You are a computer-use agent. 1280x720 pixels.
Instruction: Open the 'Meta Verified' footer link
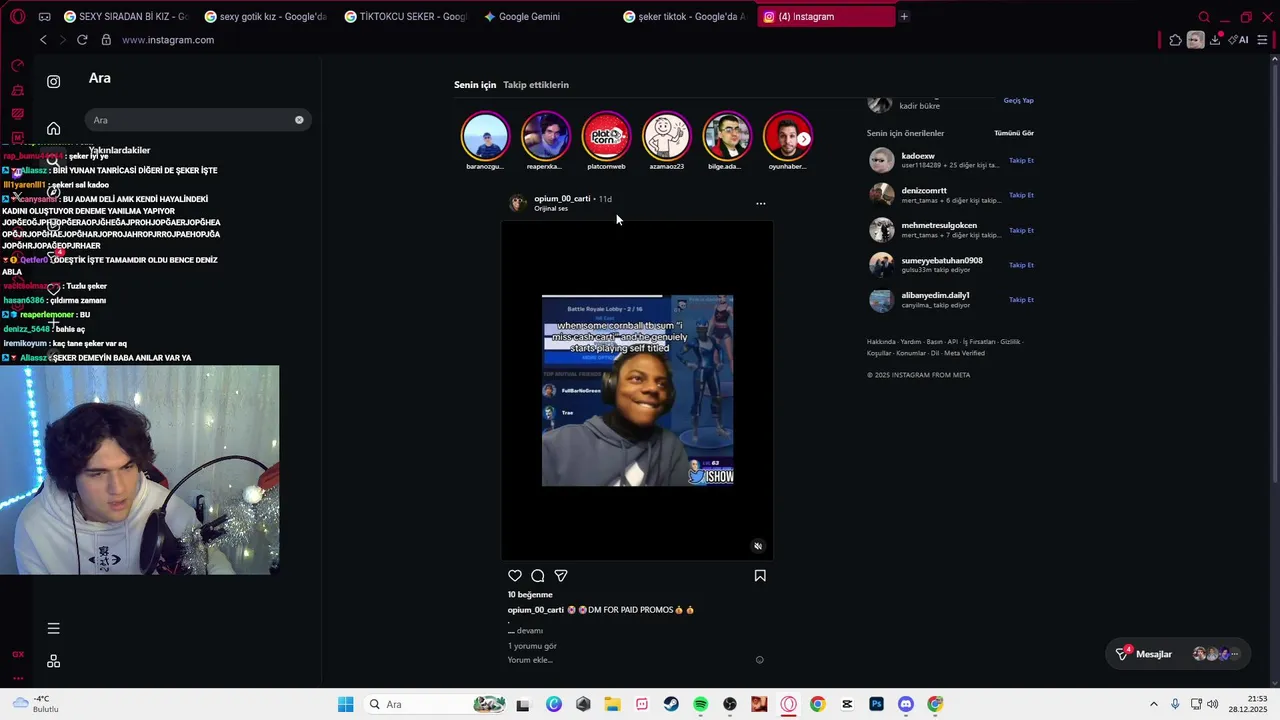click(x=965, y=353)
